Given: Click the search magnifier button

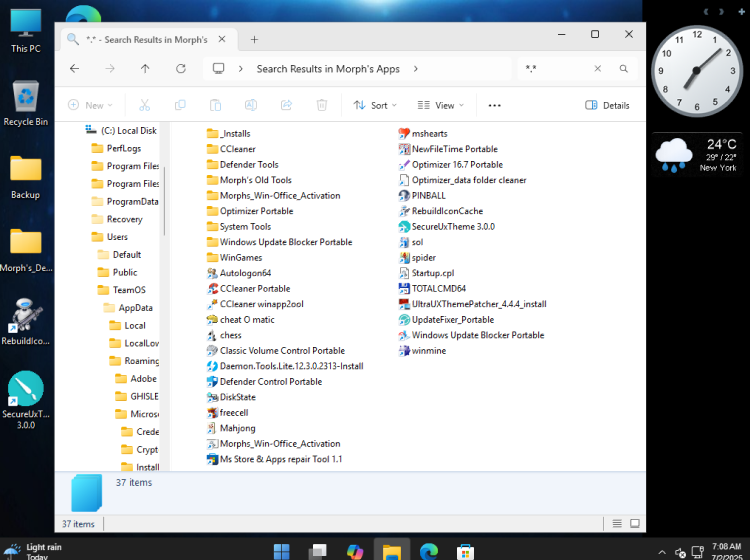Looking at the screenshot, I should point(623,69).
